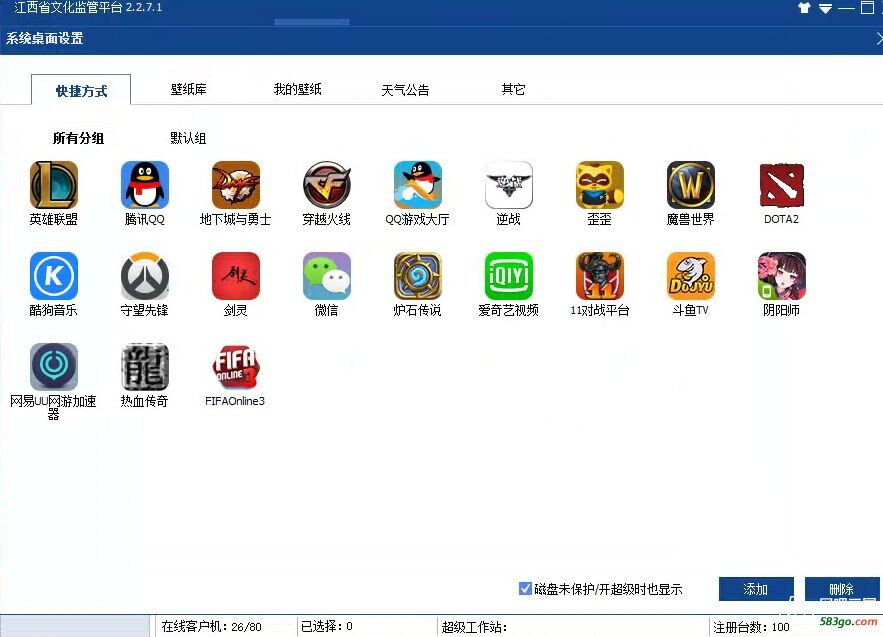Choose the 阴阳师 game icon
Screen dimensions: 883x637
click(x=782, y=276)
